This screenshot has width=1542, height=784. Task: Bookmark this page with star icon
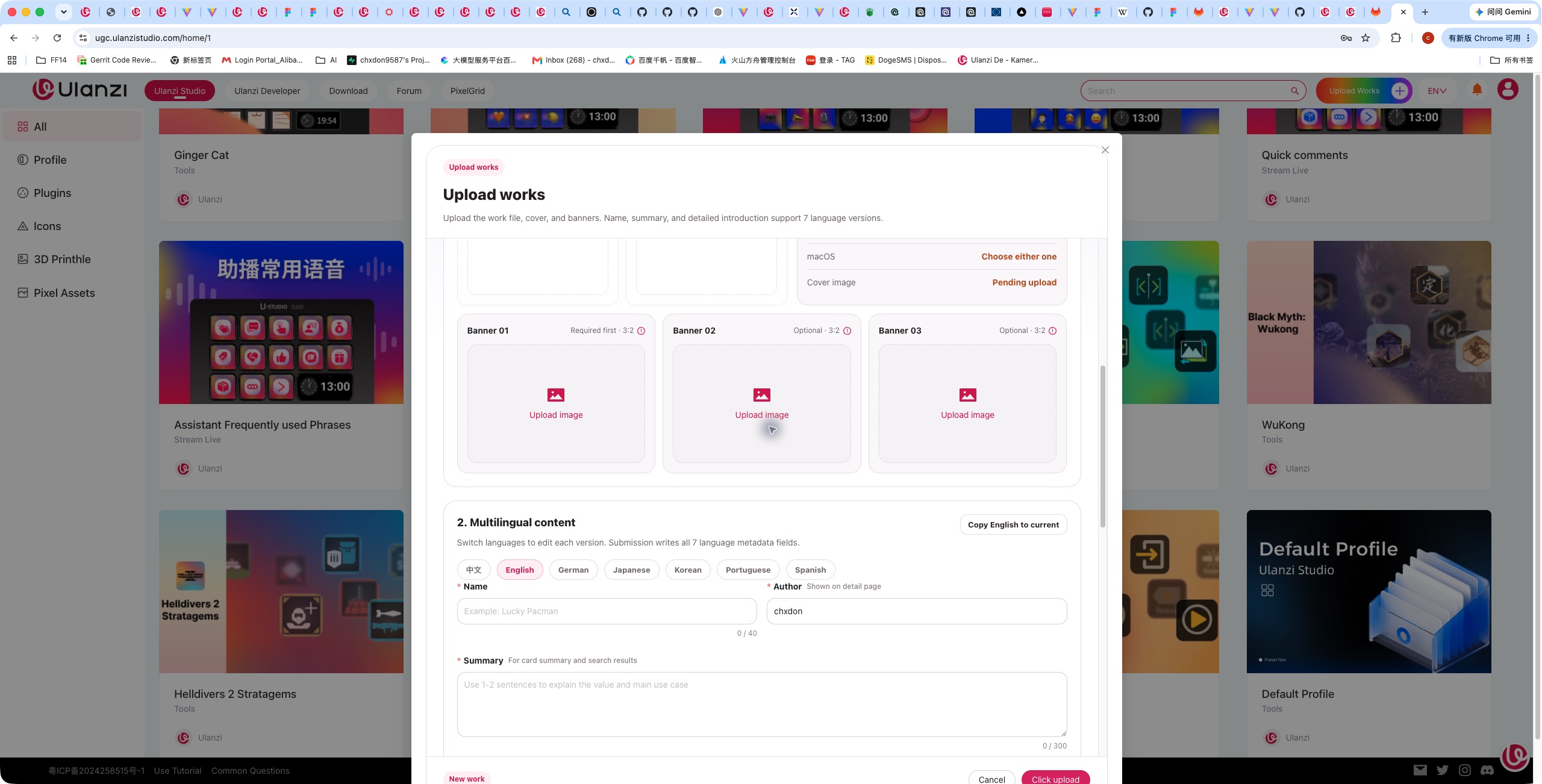[1366, 38]
